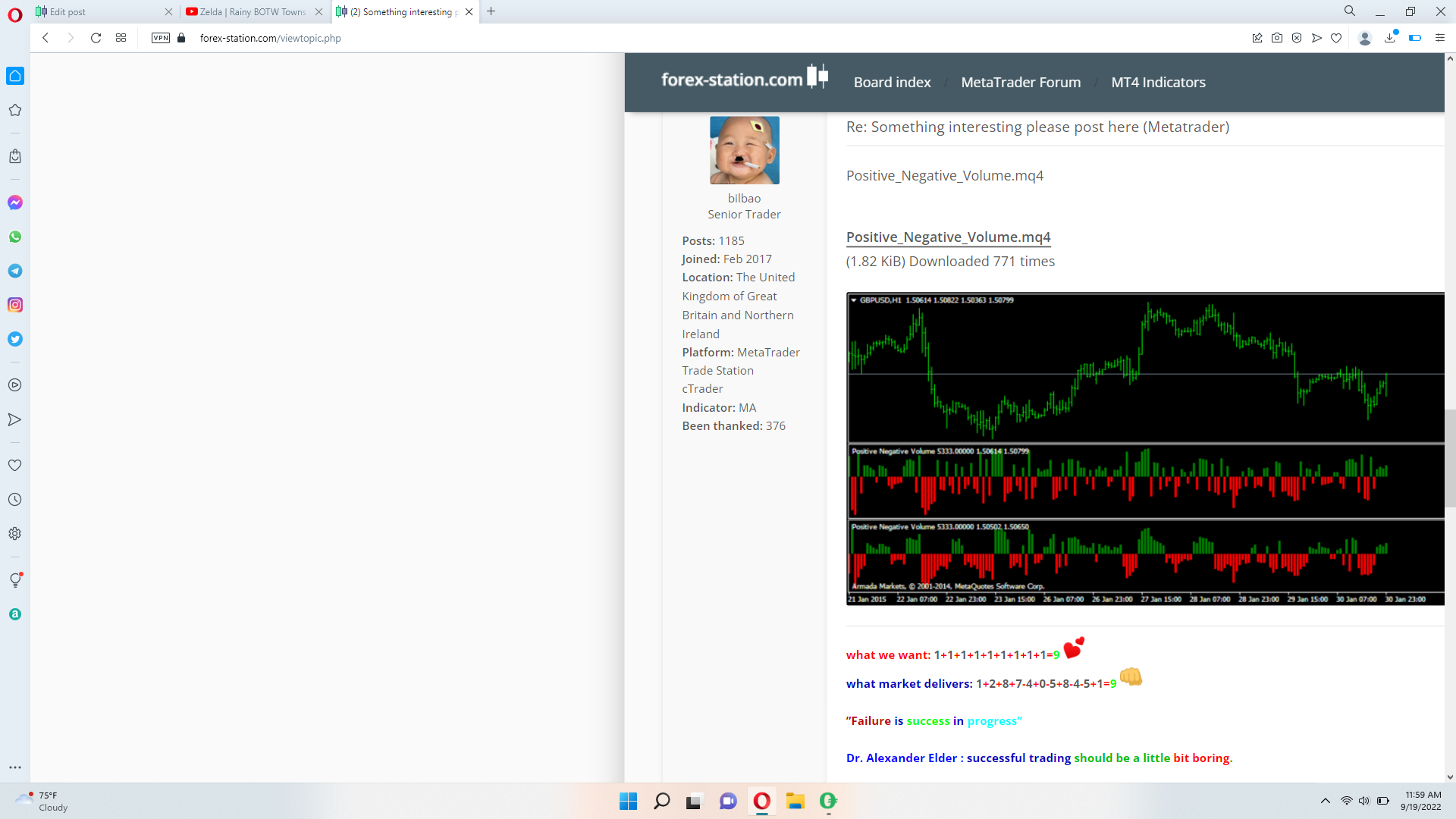Open WhatsApp sidebar panel

[x=15, y=237]
